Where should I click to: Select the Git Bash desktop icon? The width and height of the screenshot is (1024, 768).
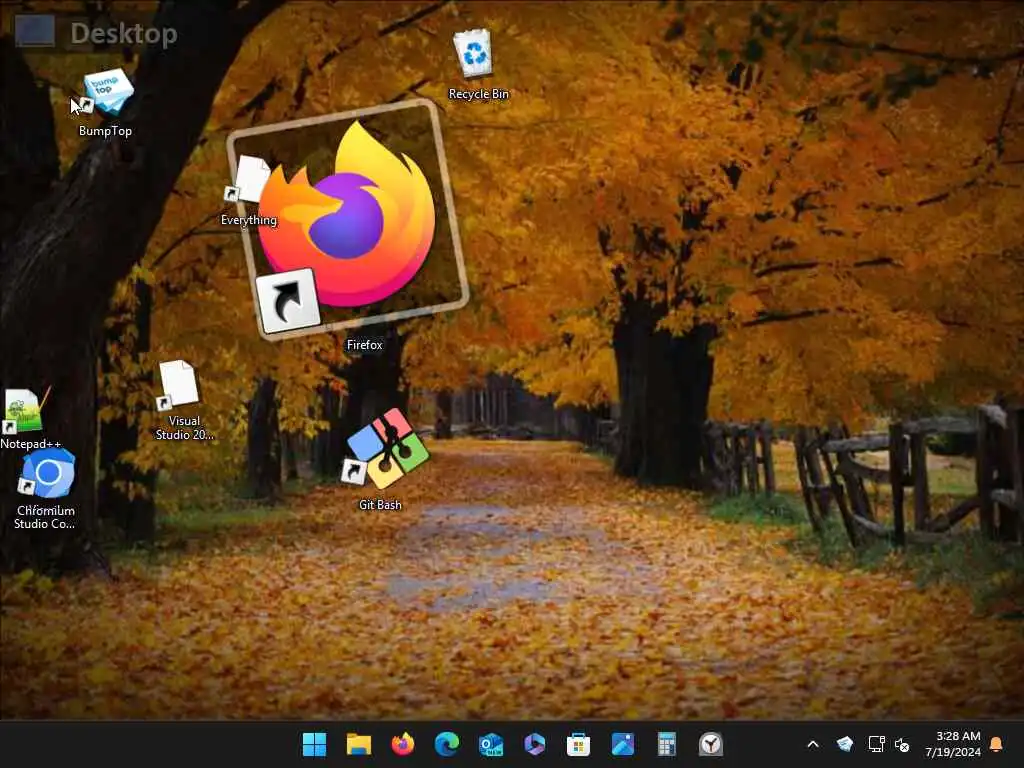(386, 450)
